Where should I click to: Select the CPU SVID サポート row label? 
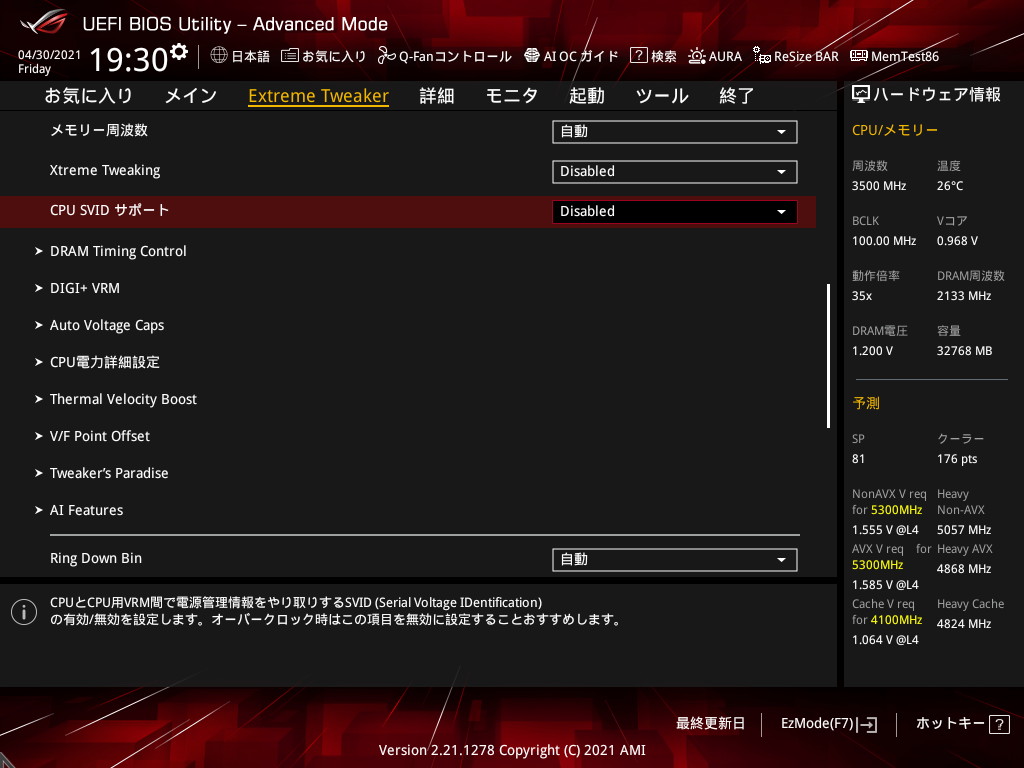click(109, 210)
